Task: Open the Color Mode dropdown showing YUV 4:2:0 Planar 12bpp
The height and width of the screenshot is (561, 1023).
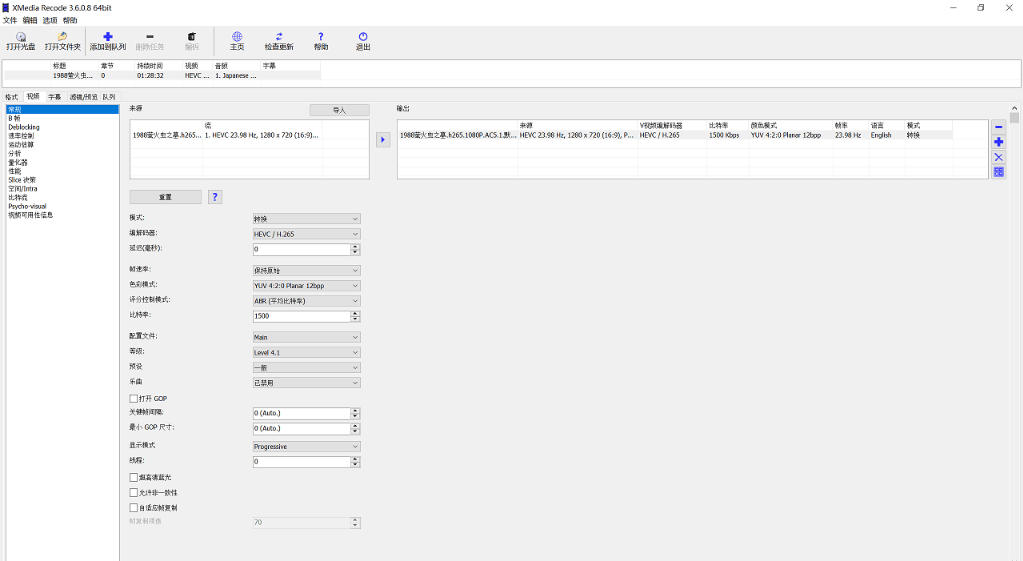Action: pos(306,286)
